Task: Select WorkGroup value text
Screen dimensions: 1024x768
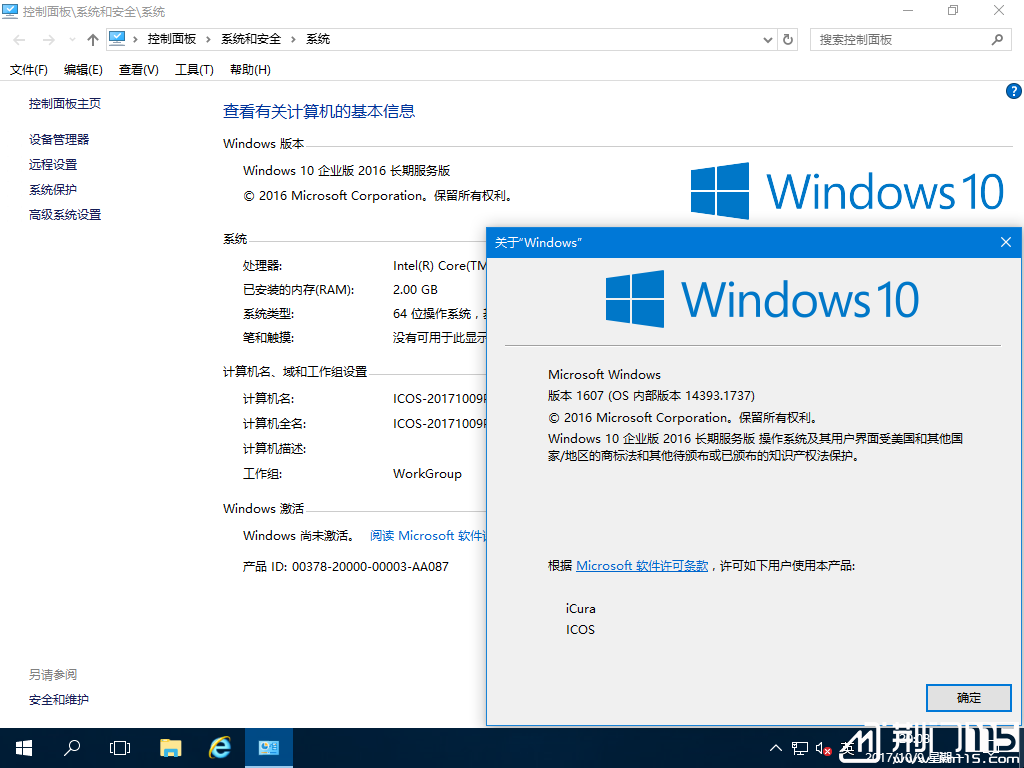Action: [x=427, y=474]
